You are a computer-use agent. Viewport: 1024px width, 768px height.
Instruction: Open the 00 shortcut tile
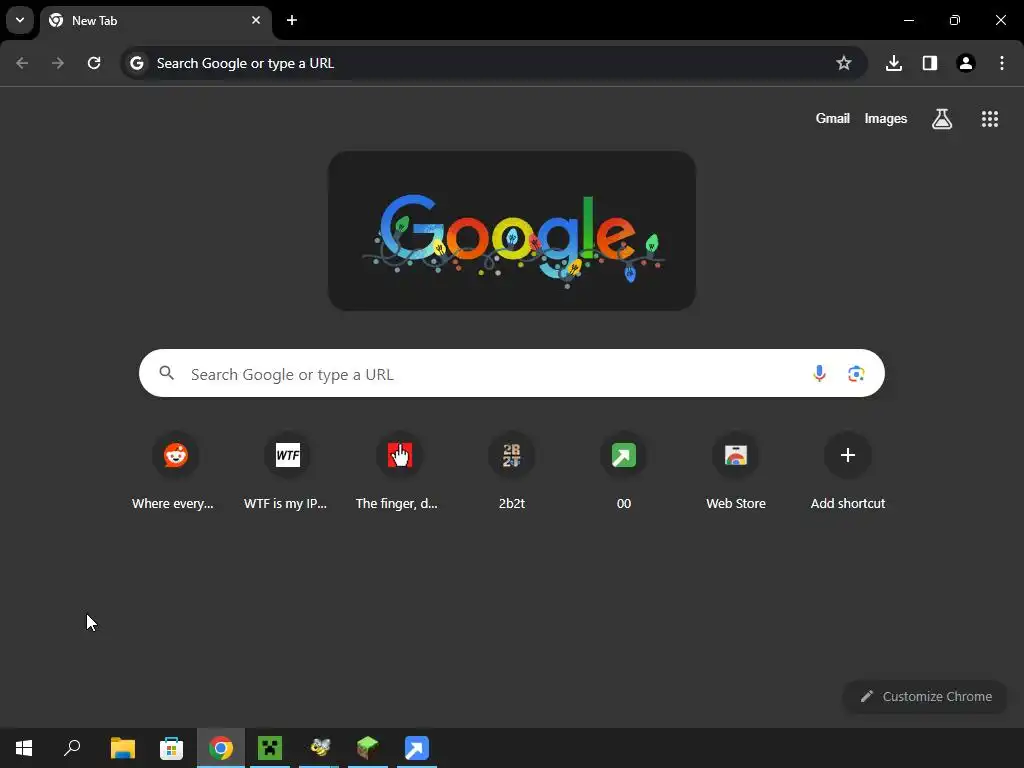tap(624, 472)
